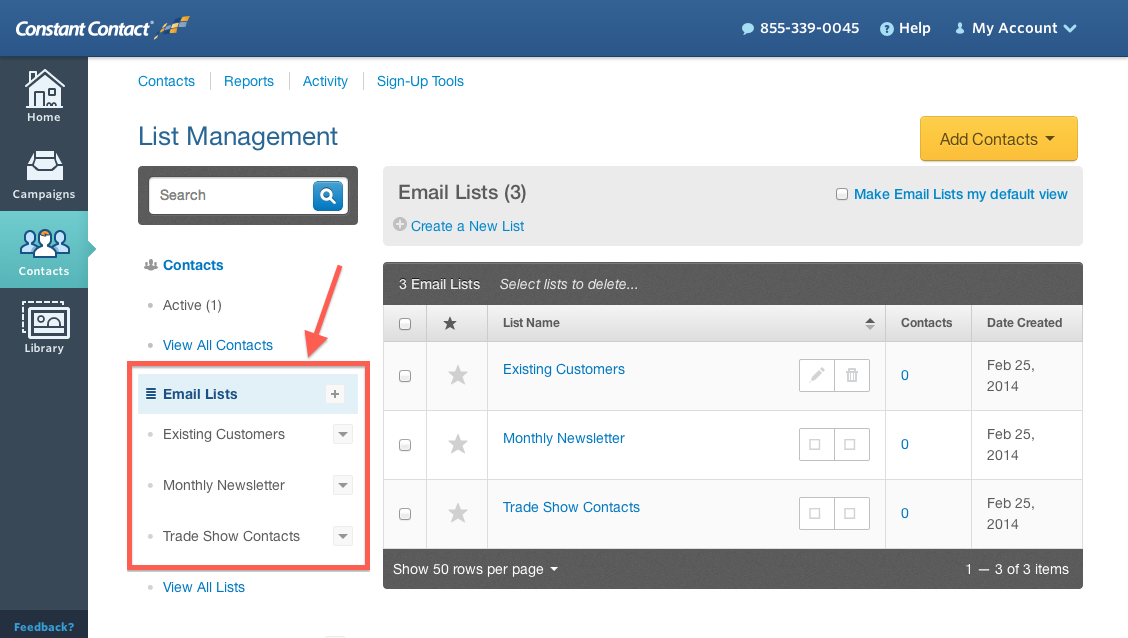Click the contact count for Trade Show Contacts
This screenshot has height=638, width=1128.
coord(904,514)
